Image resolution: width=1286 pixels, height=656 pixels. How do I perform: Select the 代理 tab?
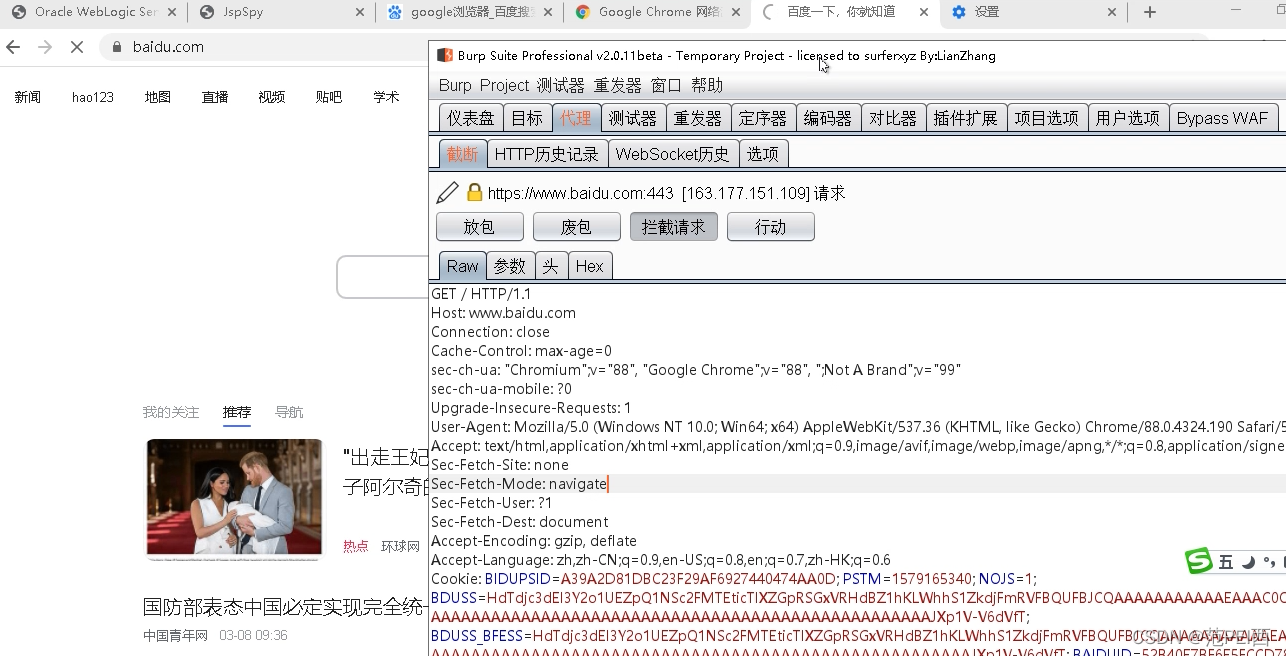(576, 118)
